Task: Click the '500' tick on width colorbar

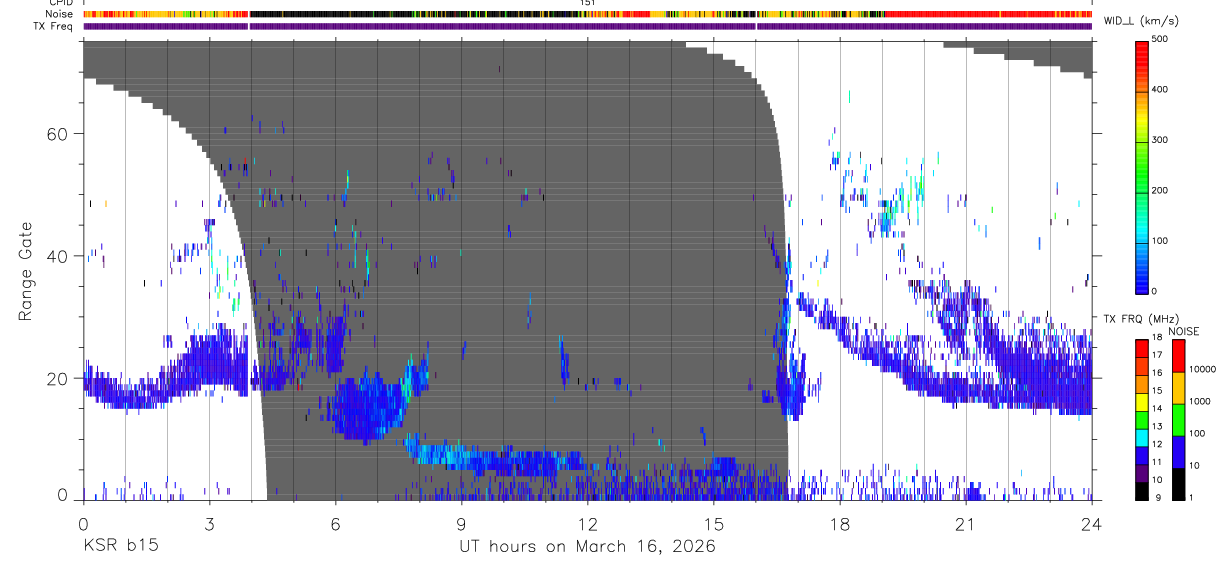Action: pyautogui.click(x=1159, y=39)
